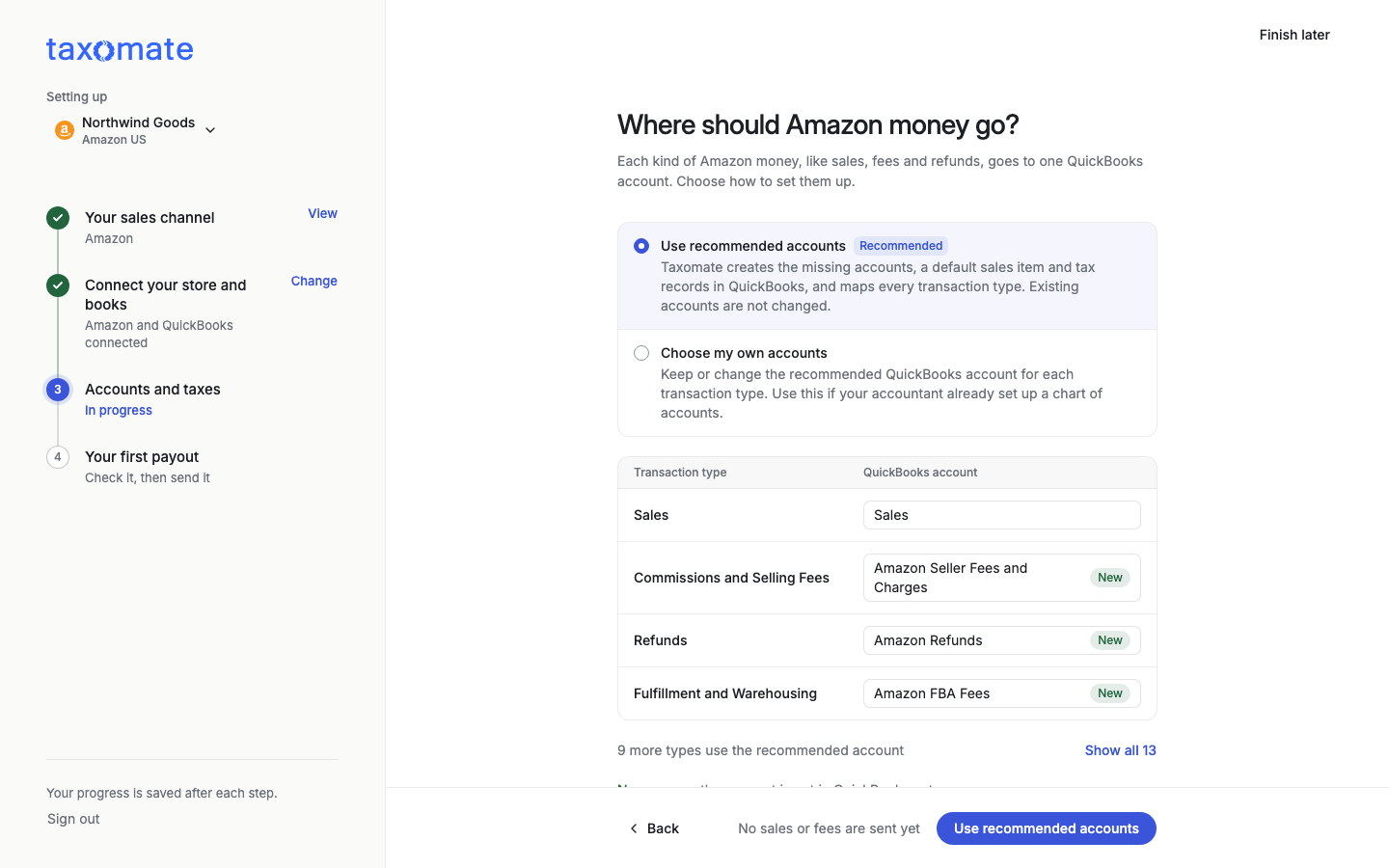1389x868 pixels.
Task: Select Choose my own accounts radio option
Action: 641,353
